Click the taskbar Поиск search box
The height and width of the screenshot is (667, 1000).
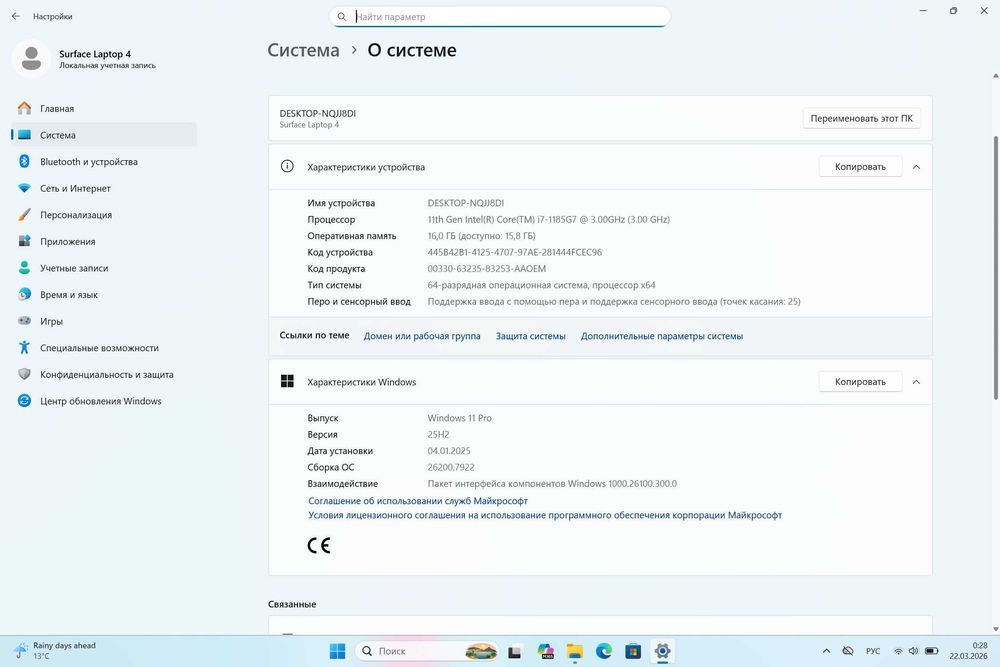pyautogui.click(x=427, y=651)
